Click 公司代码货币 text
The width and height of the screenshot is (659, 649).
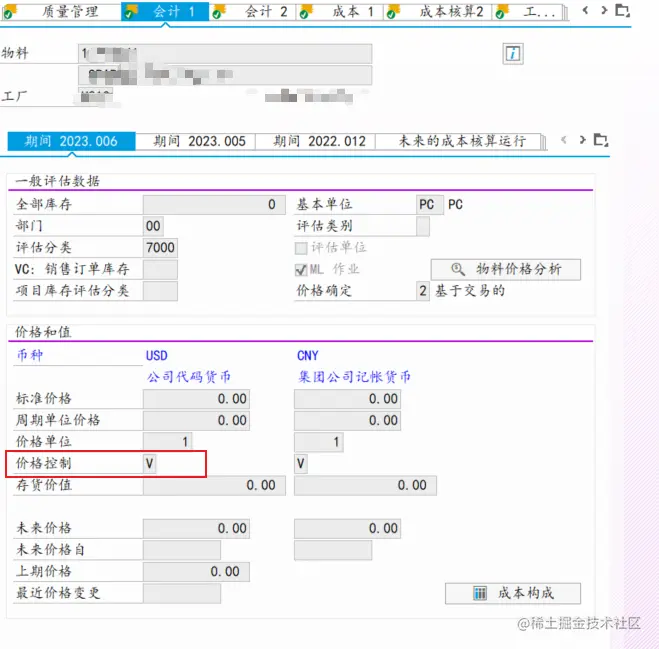tap(189, 377)
